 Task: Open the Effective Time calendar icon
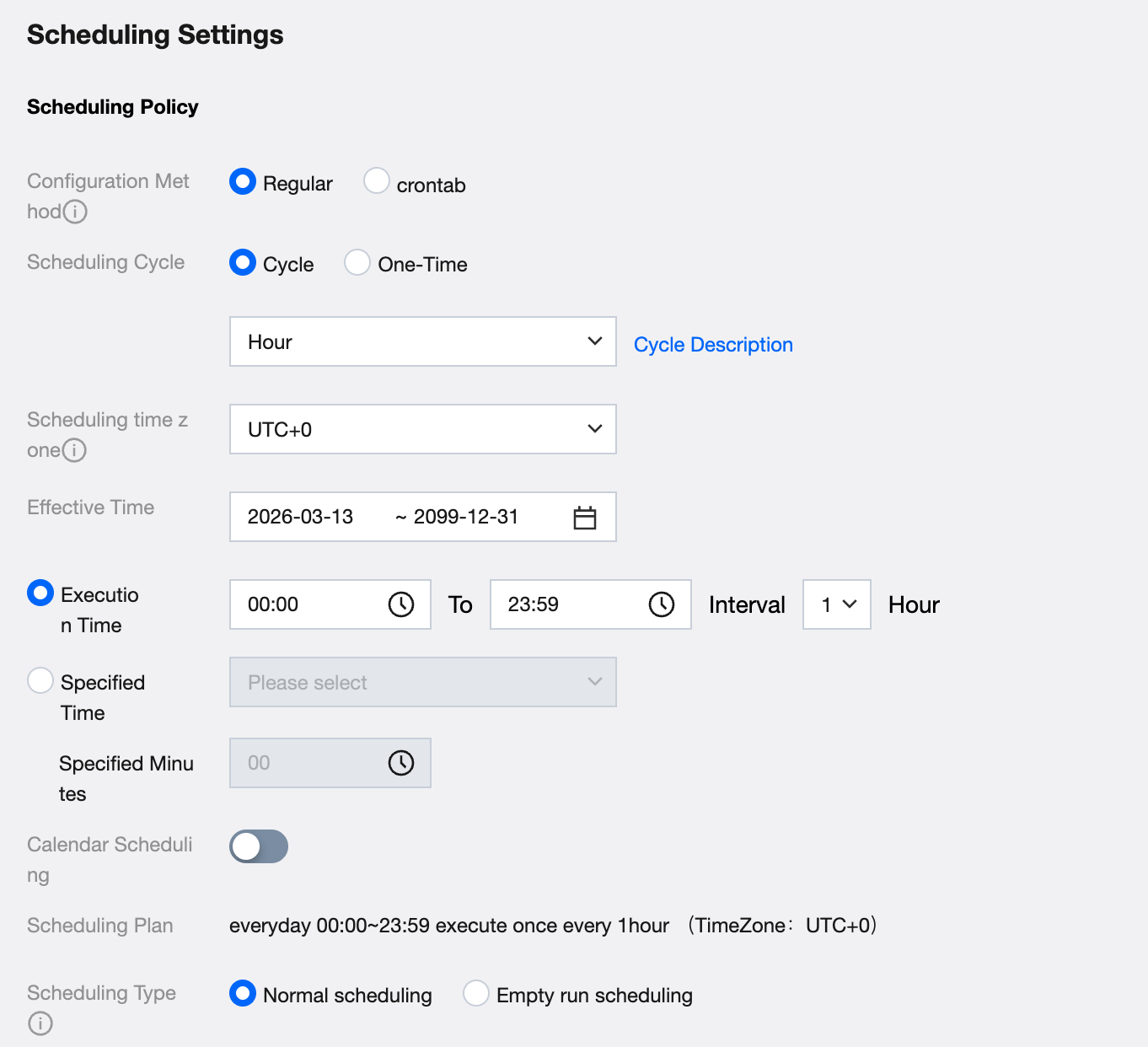(584, 517)
